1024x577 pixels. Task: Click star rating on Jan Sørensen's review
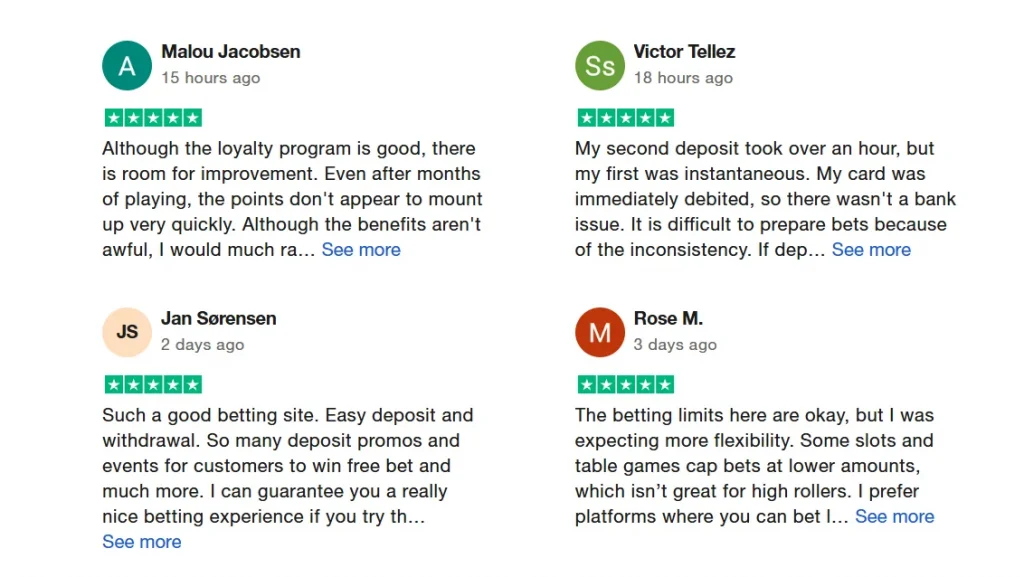tap(153, 385)
